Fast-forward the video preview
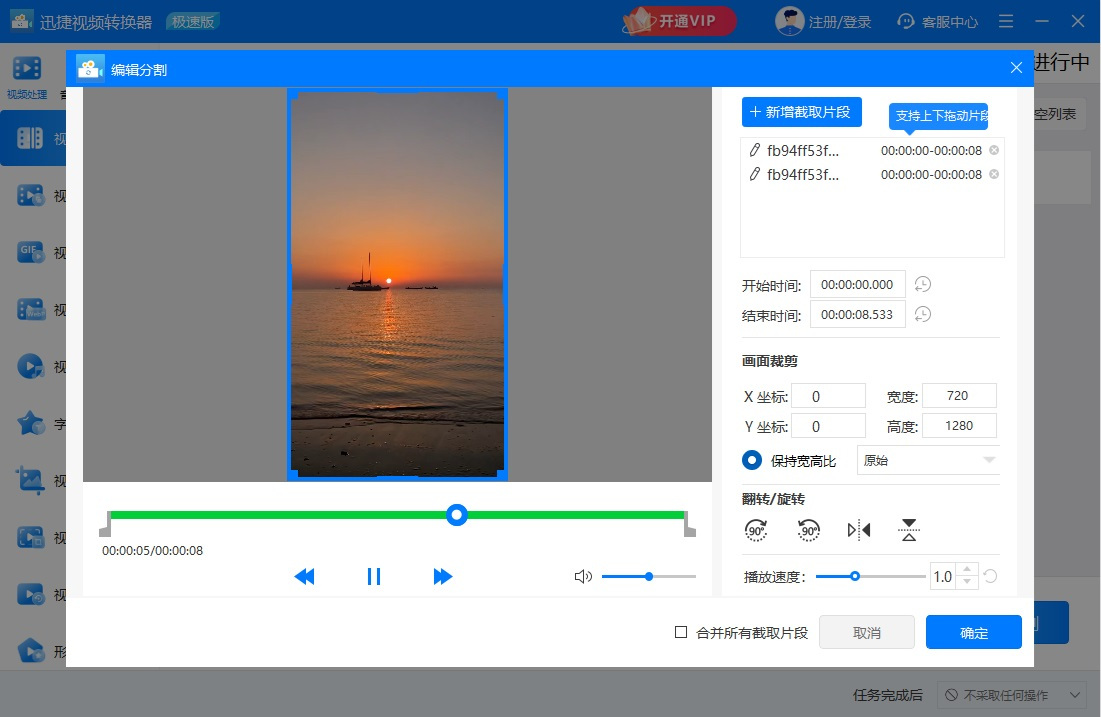This screenshot has width=1101, height=717. 443,576
